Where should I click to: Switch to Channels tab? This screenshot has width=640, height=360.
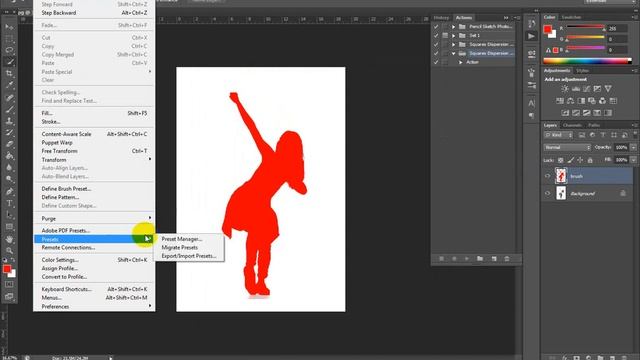click(572, 125)
